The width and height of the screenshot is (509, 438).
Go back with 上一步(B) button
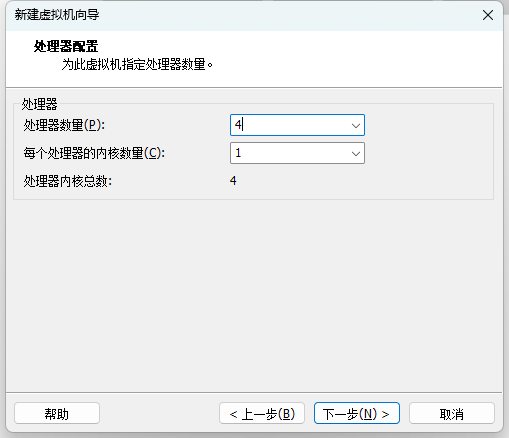(x=262, y=413)
